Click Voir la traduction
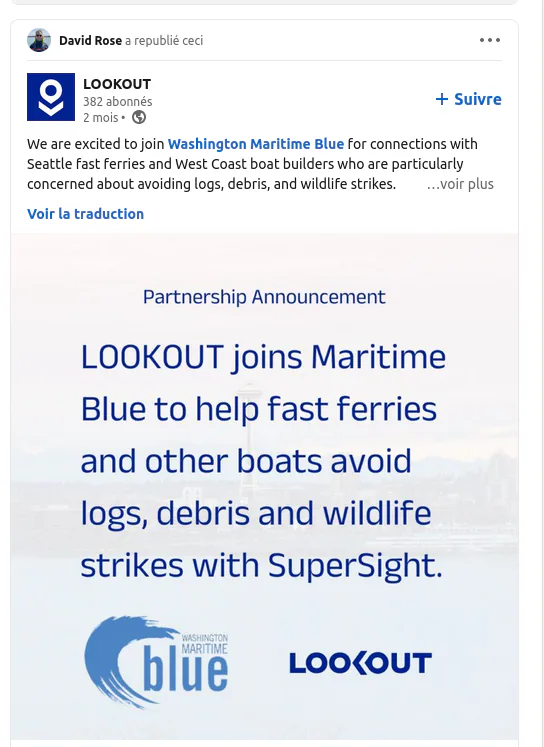The width and height of the screenshot is (544, 747). pos(85,214)
